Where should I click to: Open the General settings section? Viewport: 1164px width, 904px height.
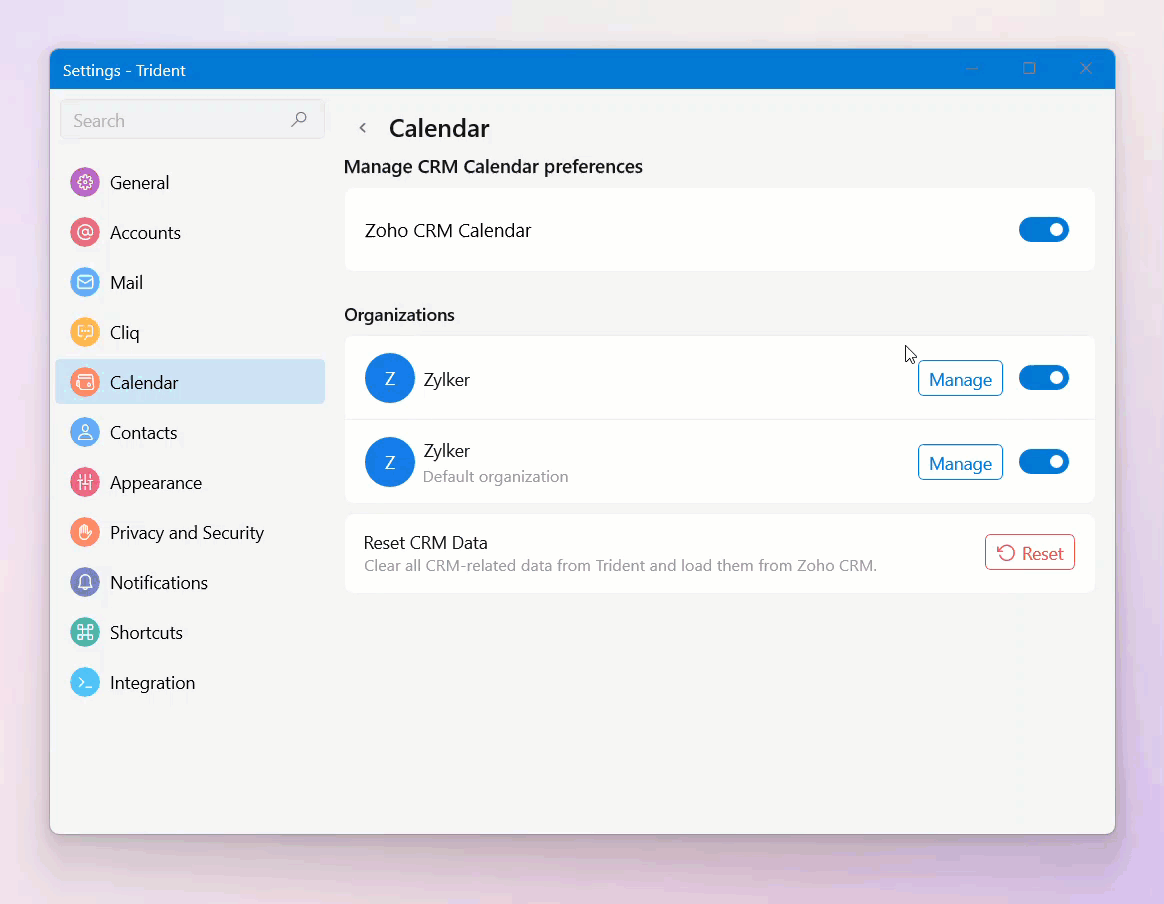point(190,183)
